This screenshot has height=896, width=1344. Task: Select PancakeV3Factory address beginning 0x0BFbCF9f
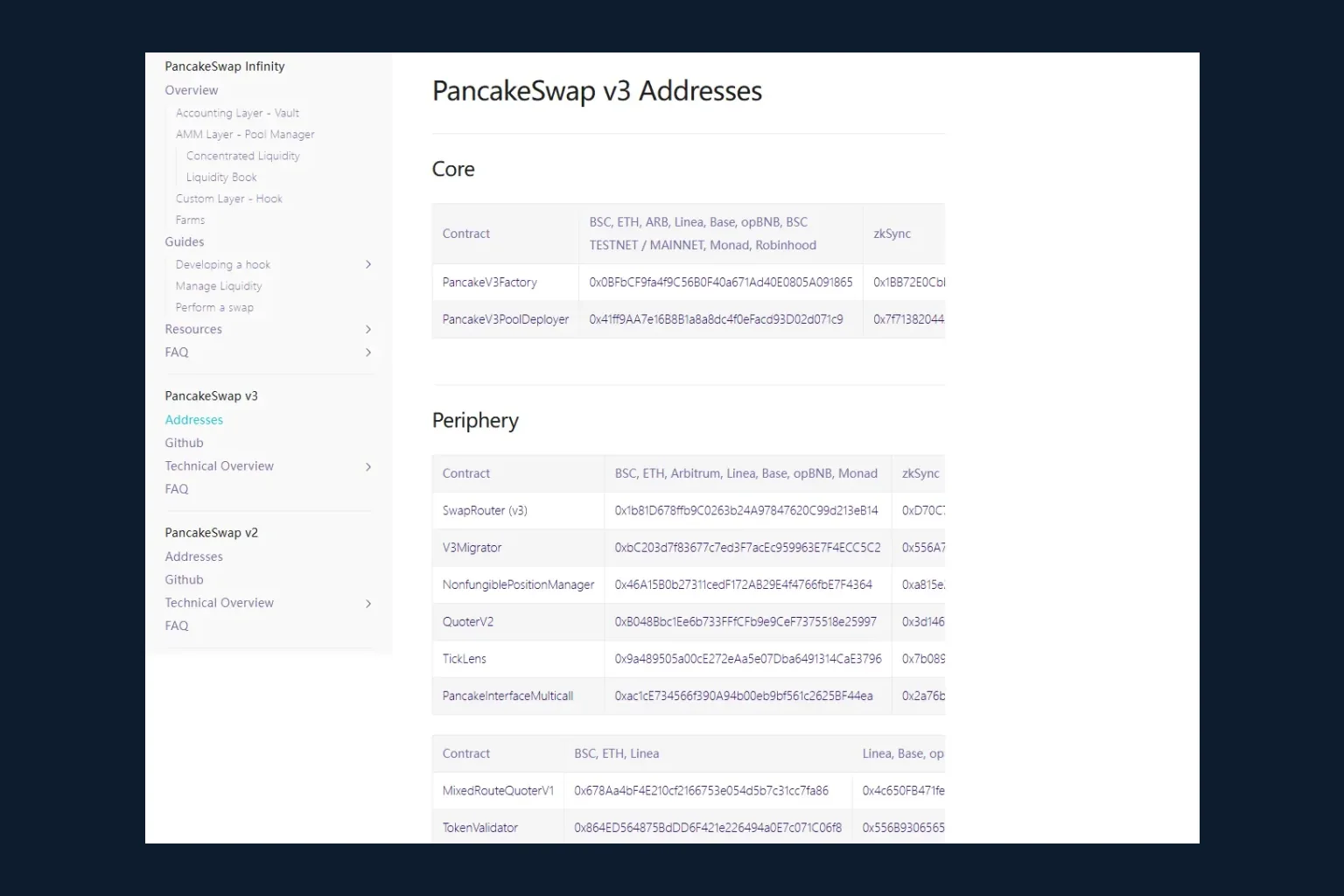coord(721,283)
